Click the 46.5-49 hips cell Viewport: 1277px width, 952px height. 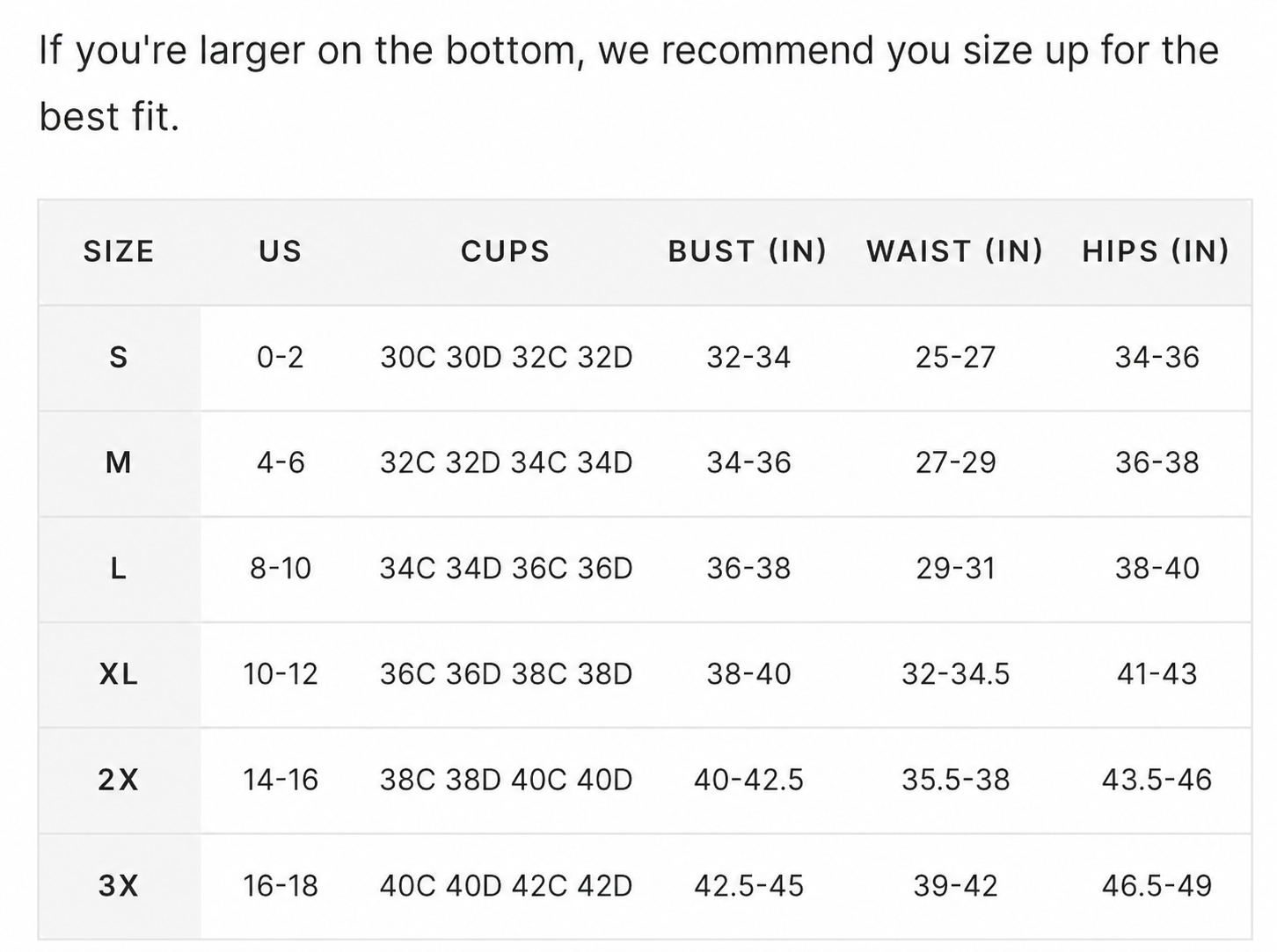(x=1157, y=885)
